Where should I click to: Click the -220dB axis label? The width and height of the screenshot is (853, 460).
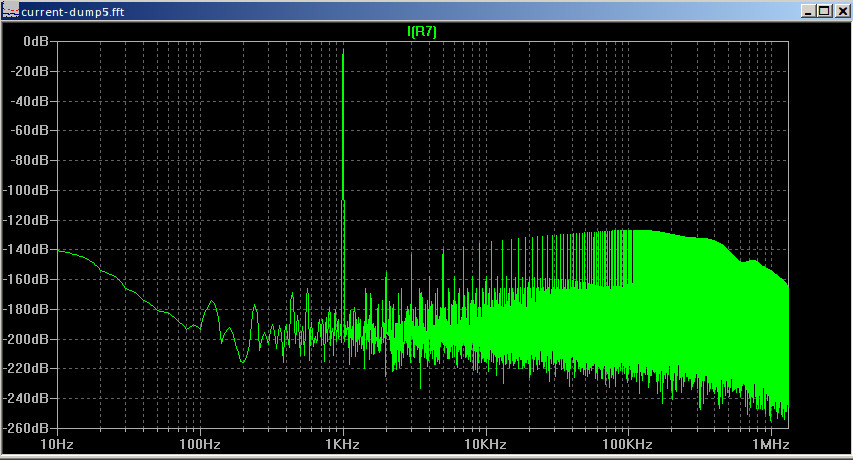tap(26, 369)
